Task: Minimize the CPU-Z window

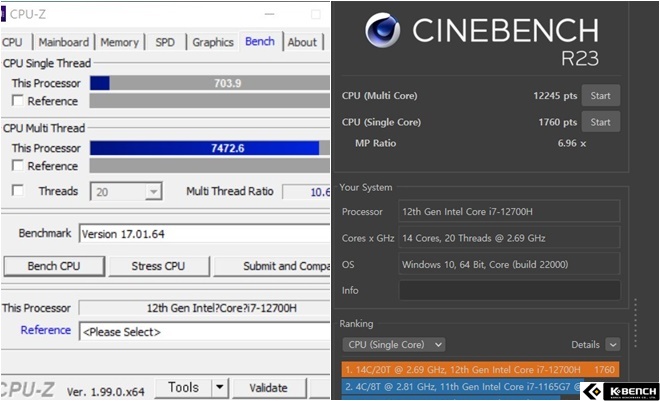Action: [x=270, y=14]
